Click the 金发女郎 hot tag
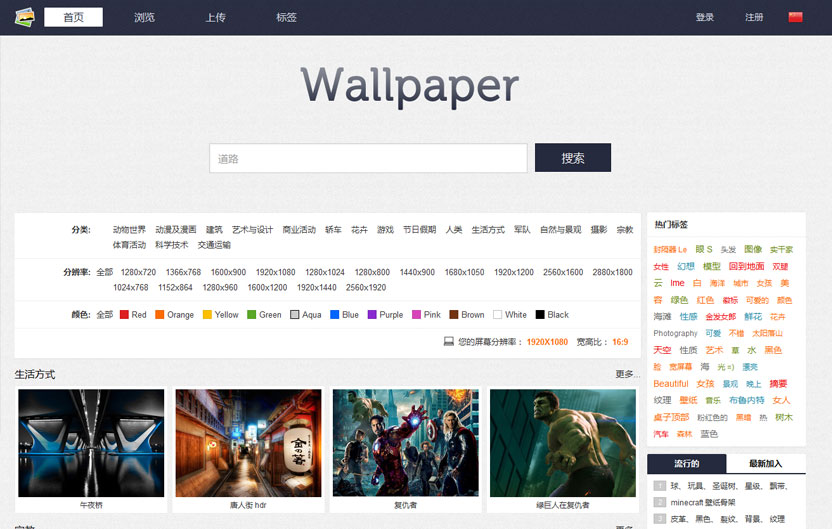The width and height of the screenshot is (832, 529). coord(720,317)
